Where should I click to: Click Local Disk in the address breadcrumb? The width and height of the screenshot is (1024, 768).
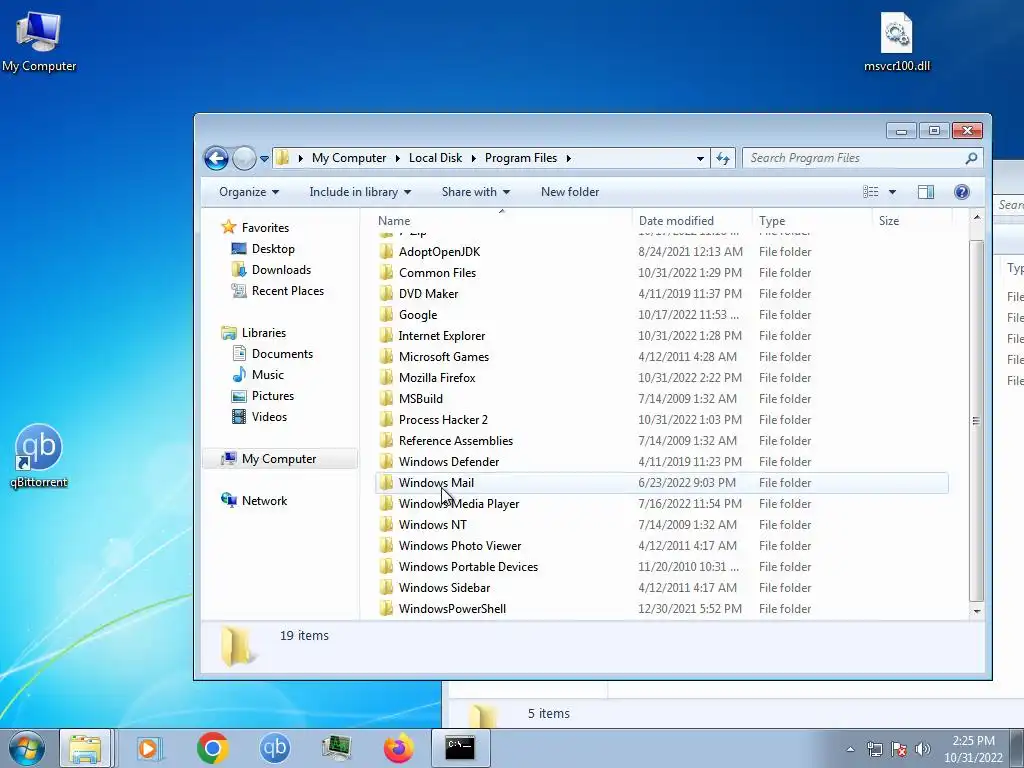(x=435, y=158)
